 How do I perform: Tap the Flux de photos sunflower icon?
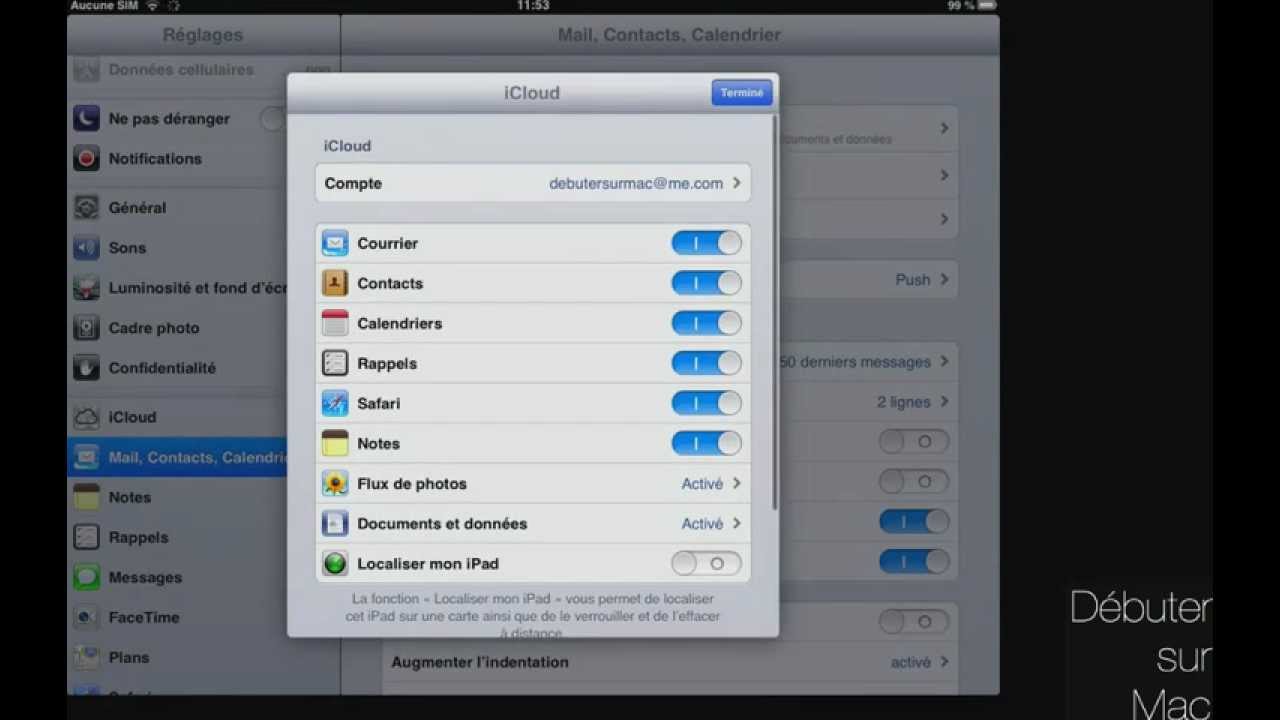335,483
